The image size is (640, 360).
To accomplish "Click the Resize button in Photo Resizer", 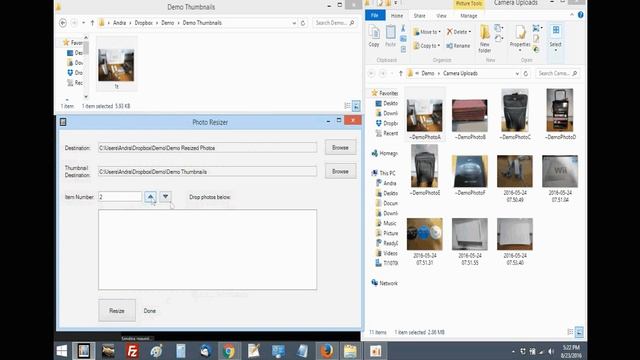I will coord(117,311).
